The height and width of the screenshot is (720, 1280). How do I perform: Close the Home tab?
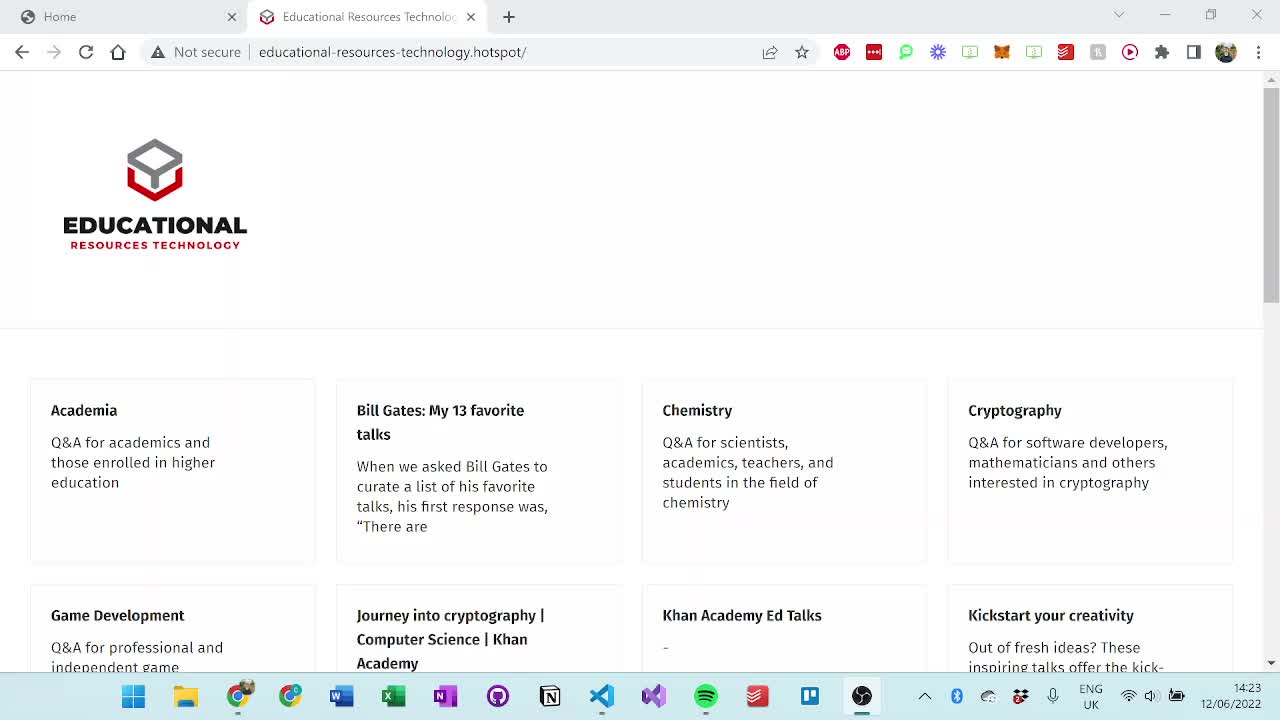click(x=232, y=17)
